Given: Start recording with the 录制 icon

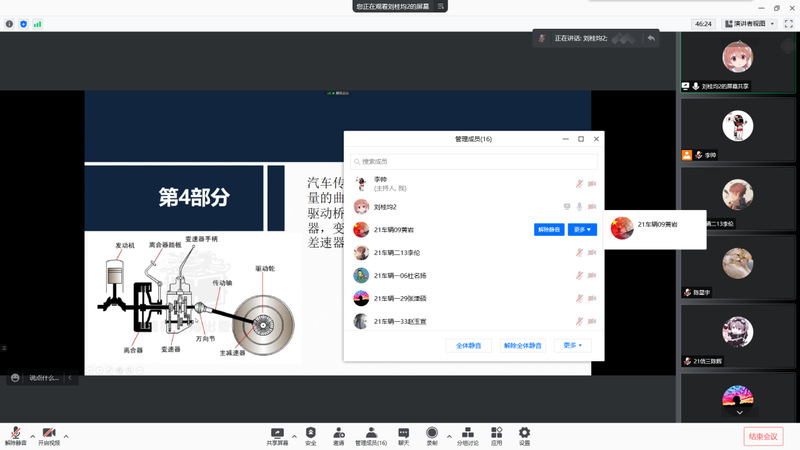Looking at the screenshot, I should click(432, 432).
